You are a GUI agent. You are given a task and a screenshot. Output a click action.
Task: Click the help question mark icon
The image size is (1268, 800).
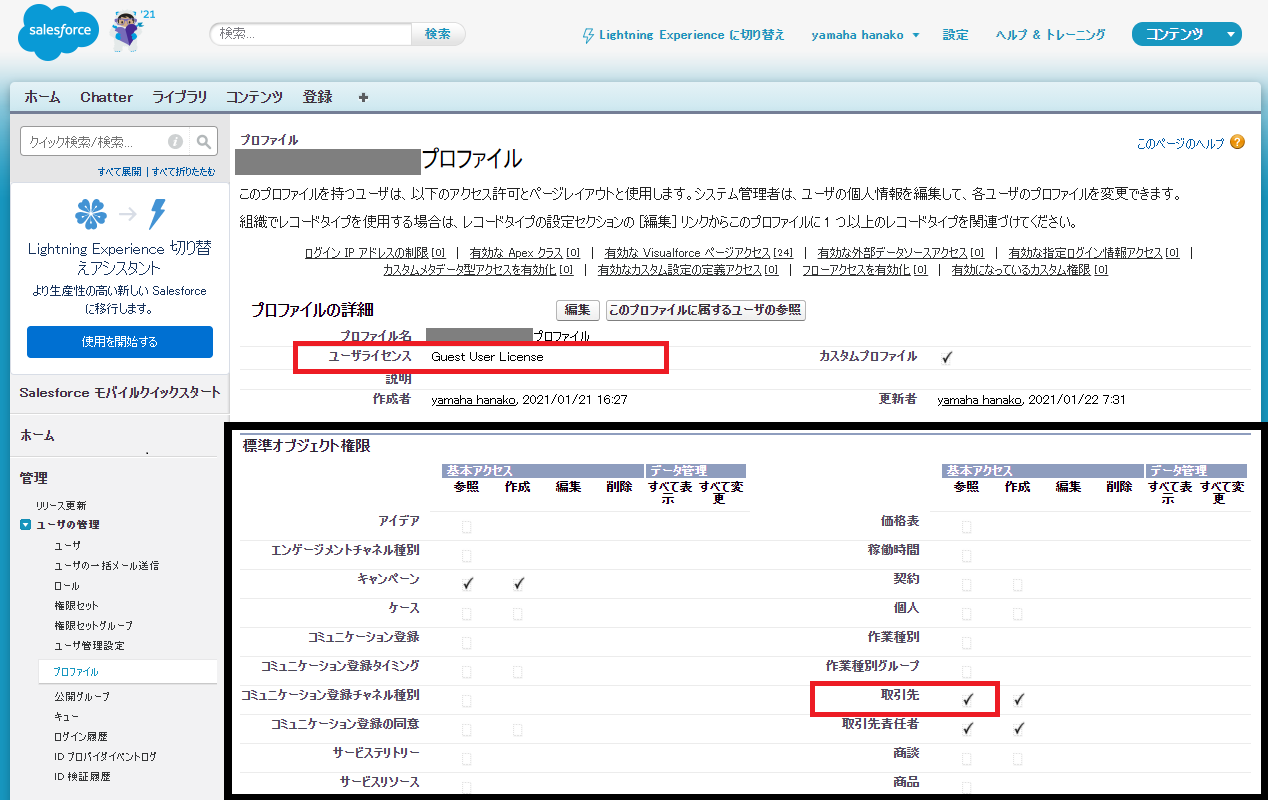(x=1238, y=143)
